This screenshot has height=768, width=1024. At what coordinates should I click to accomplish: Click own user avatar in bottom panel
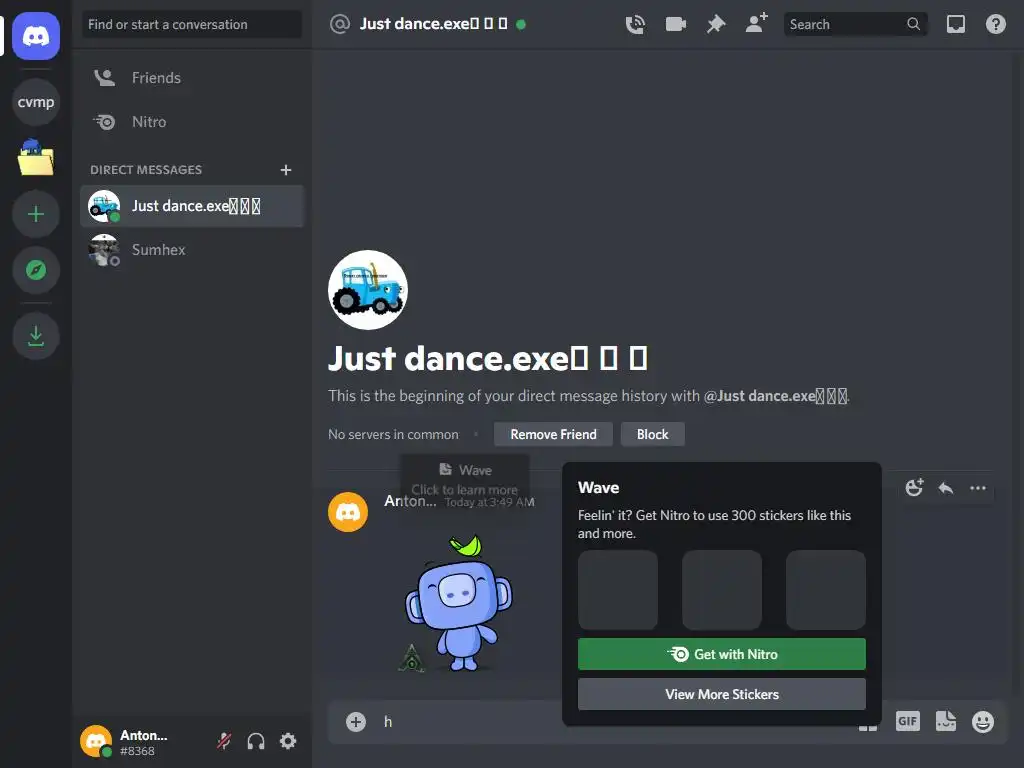[x=96, y=742]
